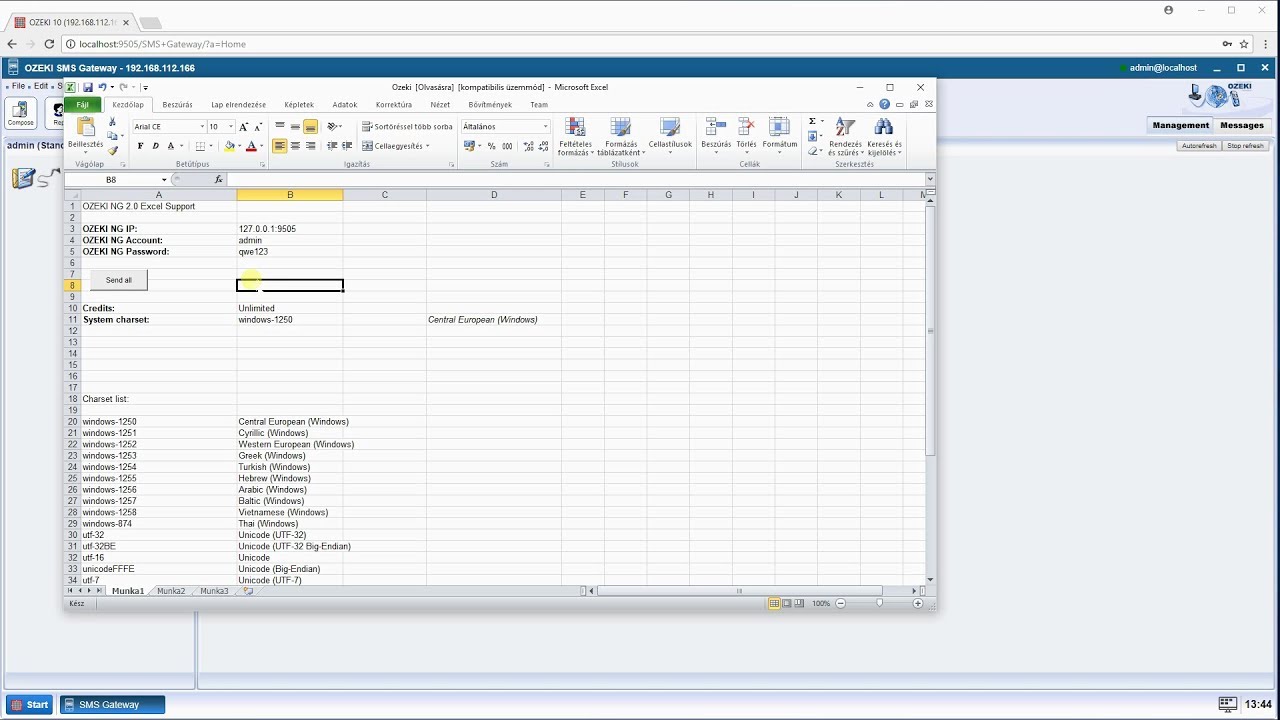Switch to the Beszúrás ribbon tab
Image resolution: width=1280 pixels, height=720 pixels.
(x=177, y=105)
